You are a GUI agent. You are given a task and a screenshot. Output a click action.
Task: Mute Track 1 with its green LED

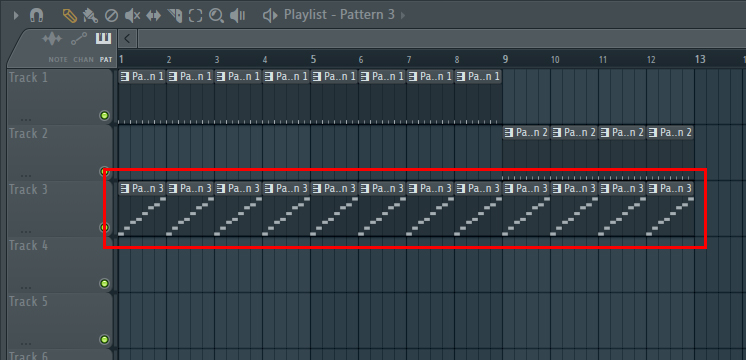point(104,116)
